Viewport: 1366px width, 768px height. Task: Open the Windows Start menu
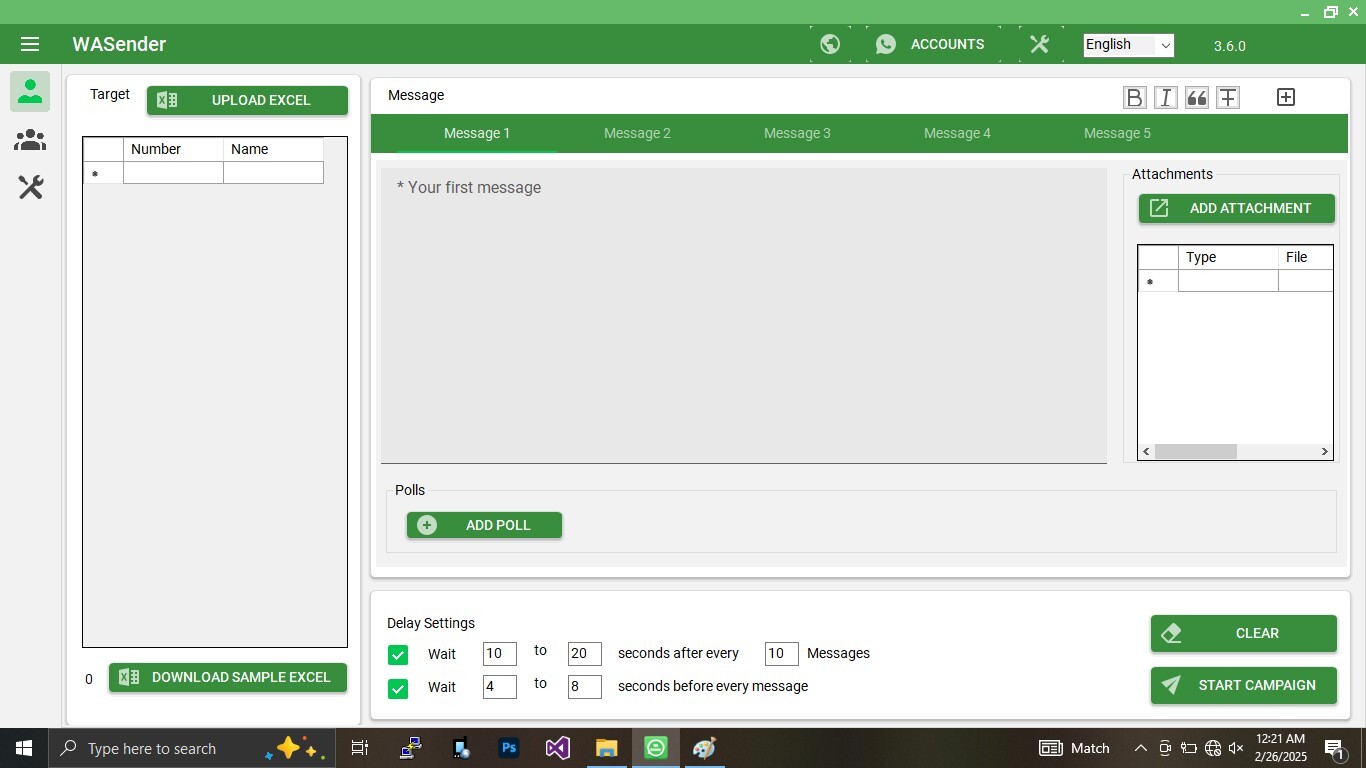click(x=24, y=748)
